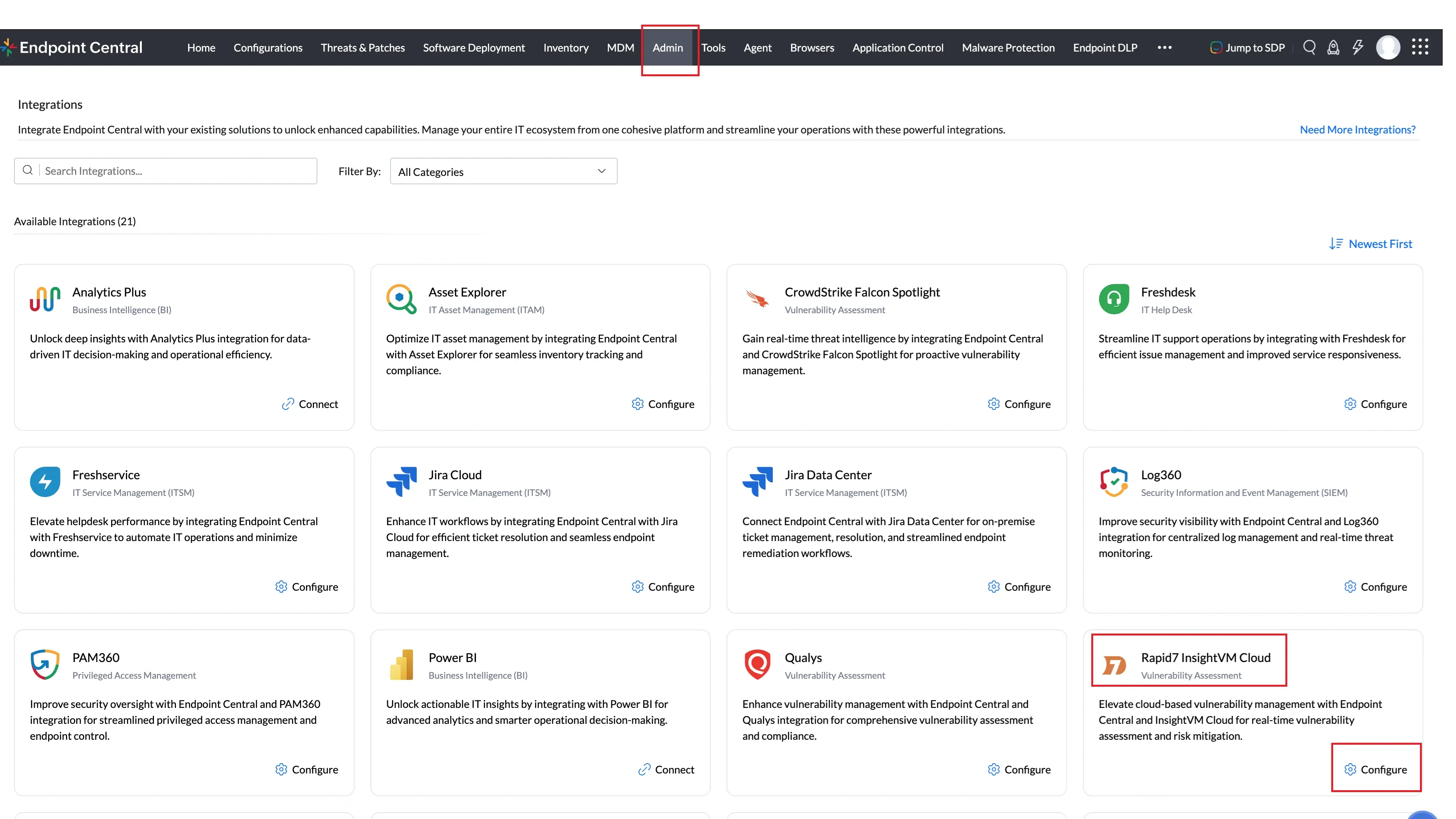Click the Qualys red shield logo
1456x819 pixels.
758,664
